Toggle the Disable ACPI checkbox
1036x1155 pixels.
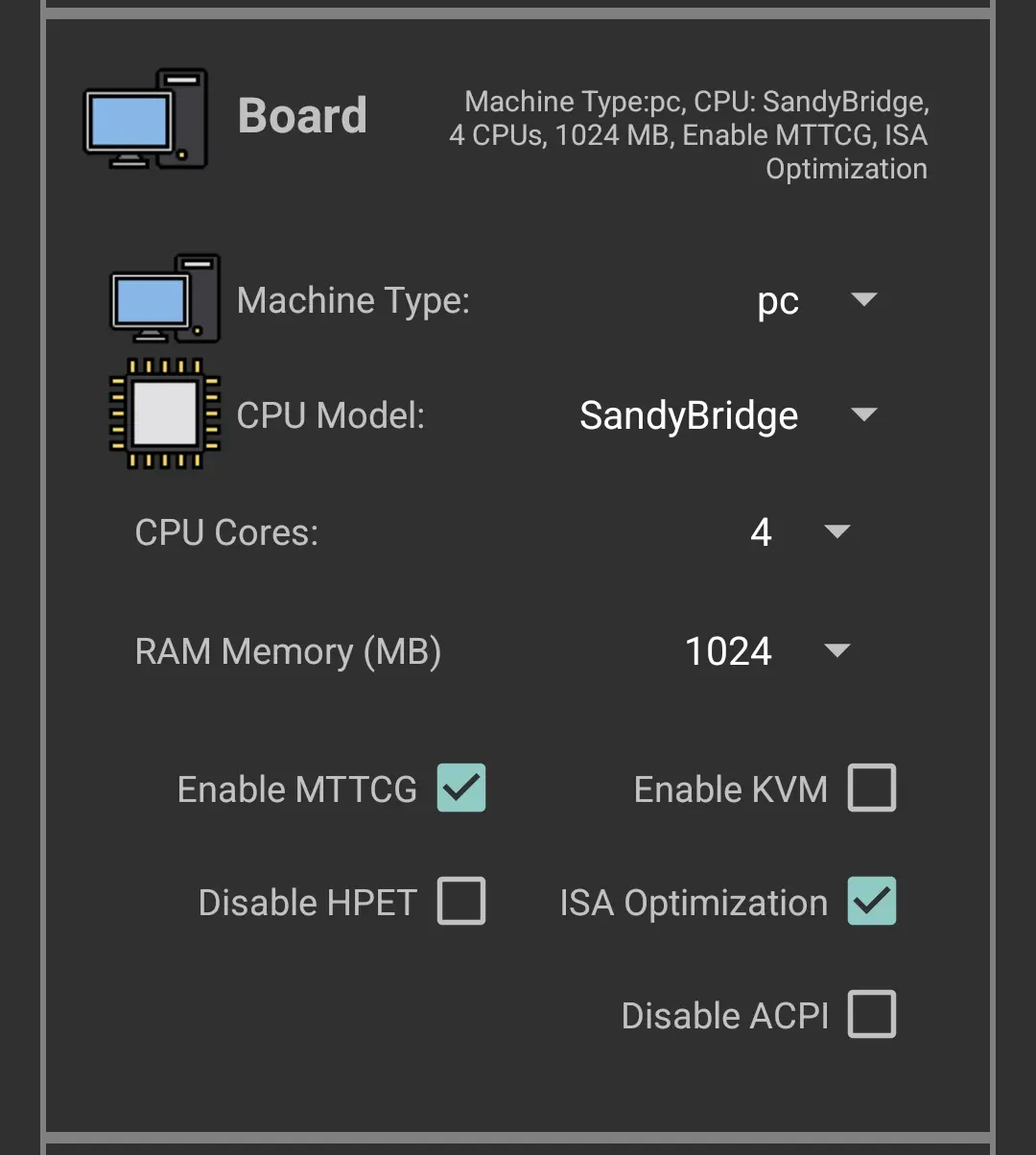coord(872,1015)
